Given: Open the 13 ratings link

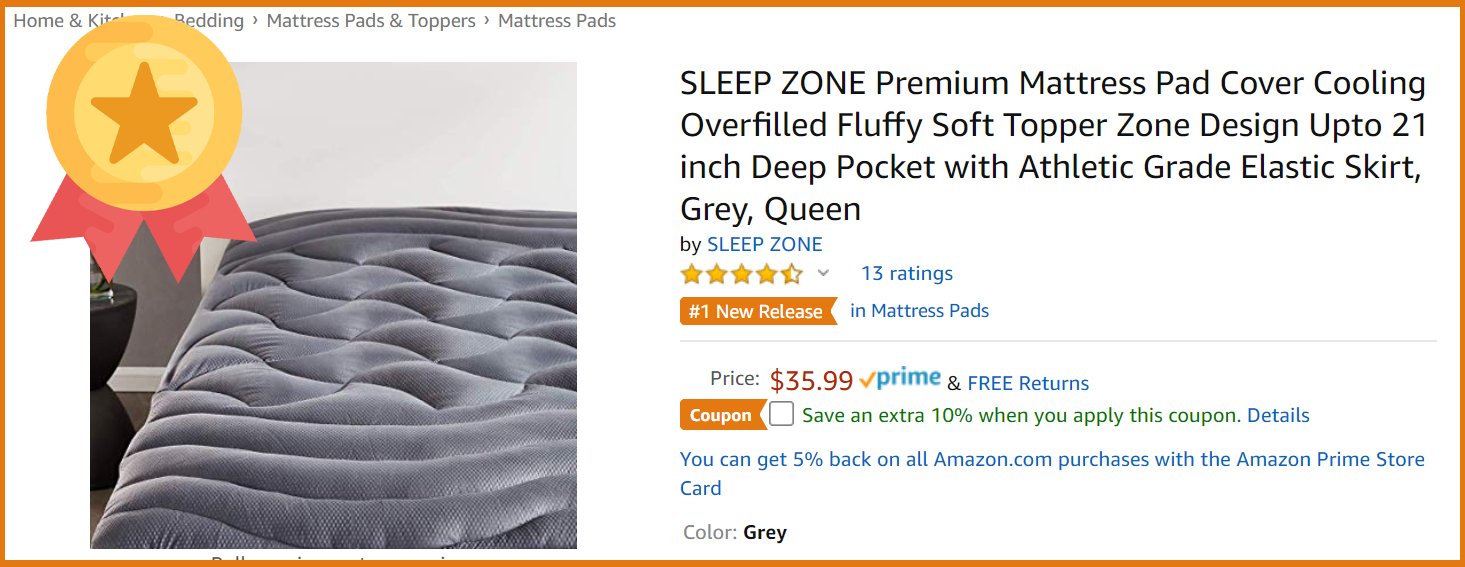Looking at the screenshot, I should (907, 274).
